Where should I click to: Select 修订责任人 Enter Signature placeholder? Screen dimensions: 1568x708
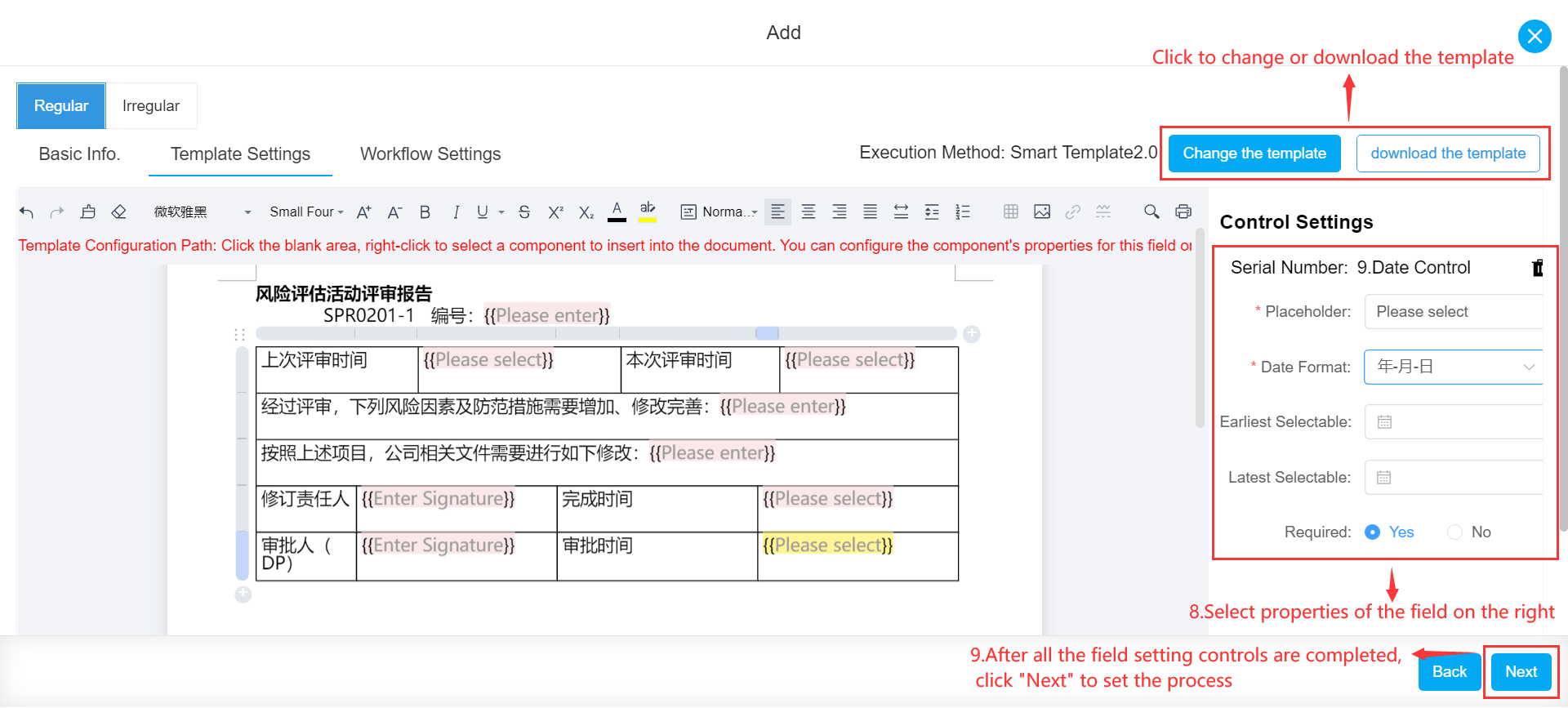click(x=438, y=499)
